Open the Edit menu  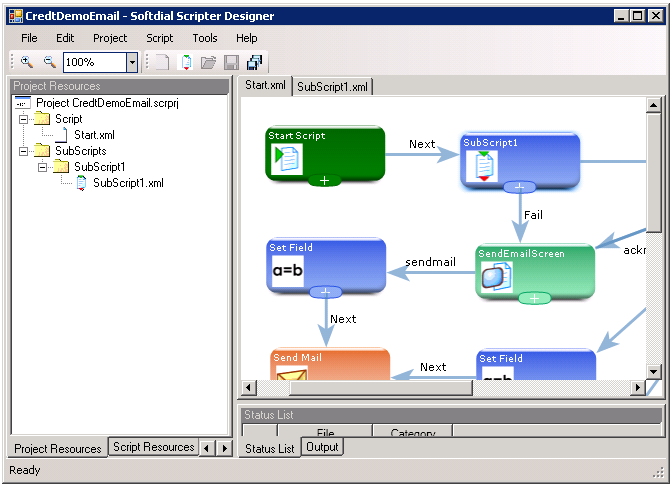click(65, 38)
